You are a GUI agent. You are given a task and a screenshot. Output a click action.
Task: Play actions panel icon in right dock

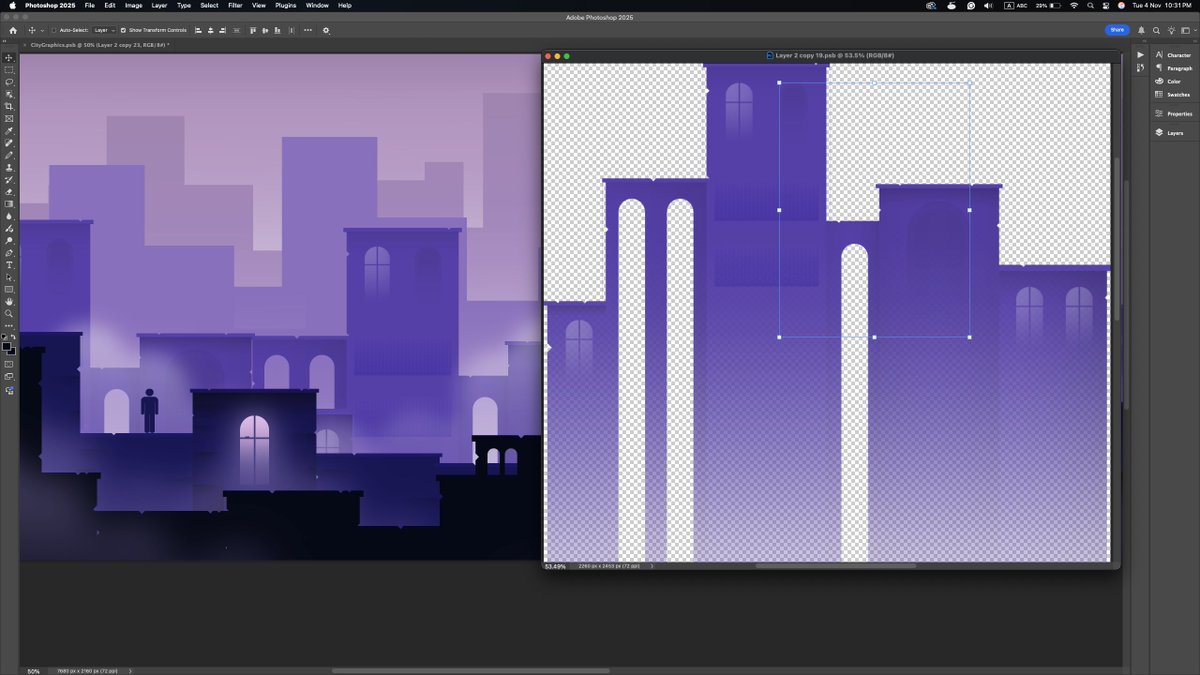[x=1141, y=54]
